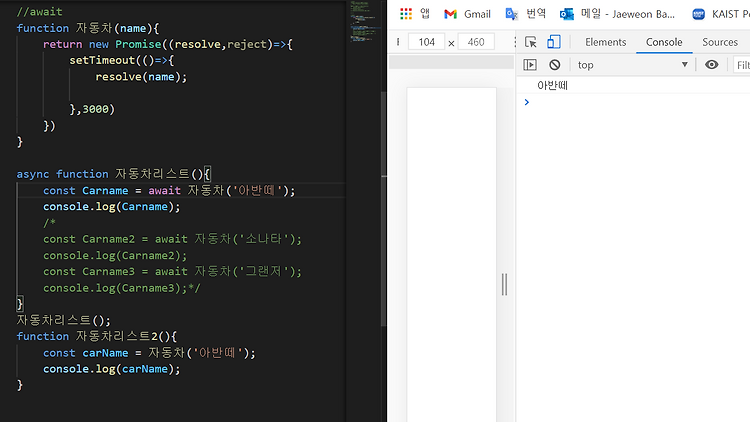Click the device height field showing 460
Image resolution: width=750 pixels, height=422 pixels.
(x=476, y=42)
